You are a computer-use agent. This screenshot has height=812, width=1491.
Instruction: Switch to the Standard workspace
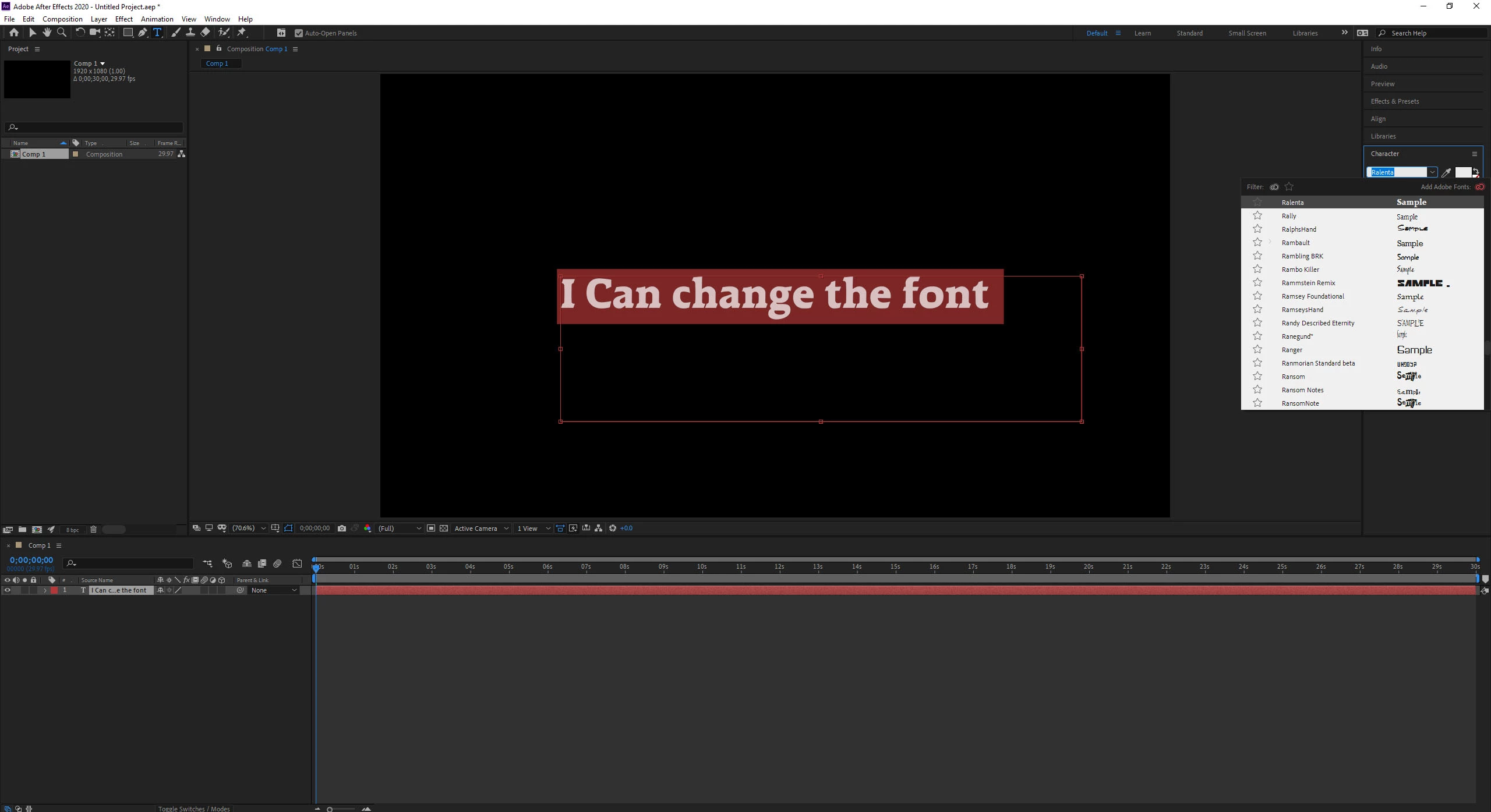pyautogui.click(x=1189, y=33)
